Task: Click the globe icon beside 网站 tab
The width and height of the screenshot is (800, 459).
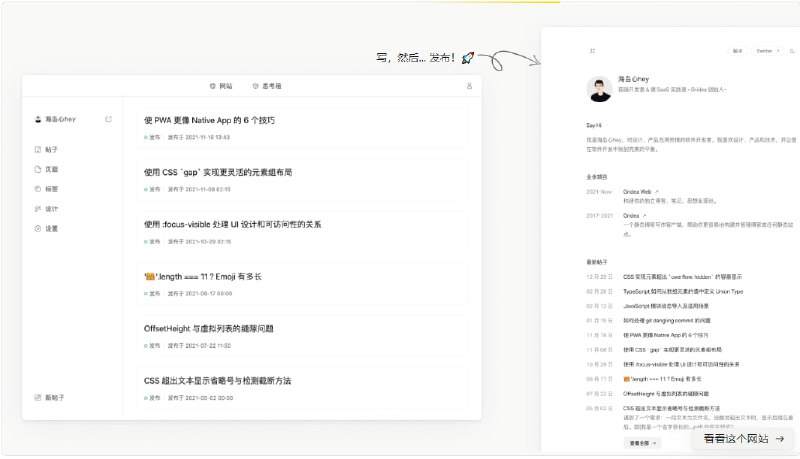Action: [213, 86]
